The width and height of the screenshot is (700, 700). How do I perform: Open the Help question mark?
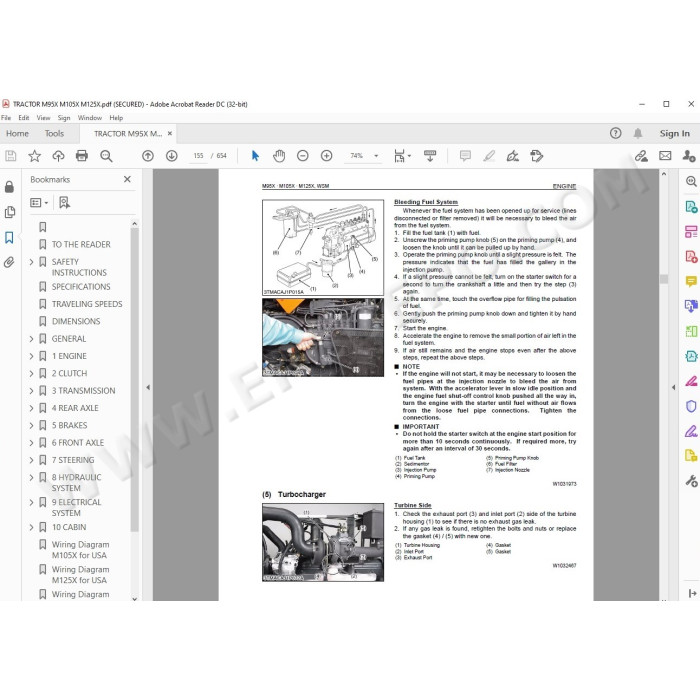click(616, 133)
